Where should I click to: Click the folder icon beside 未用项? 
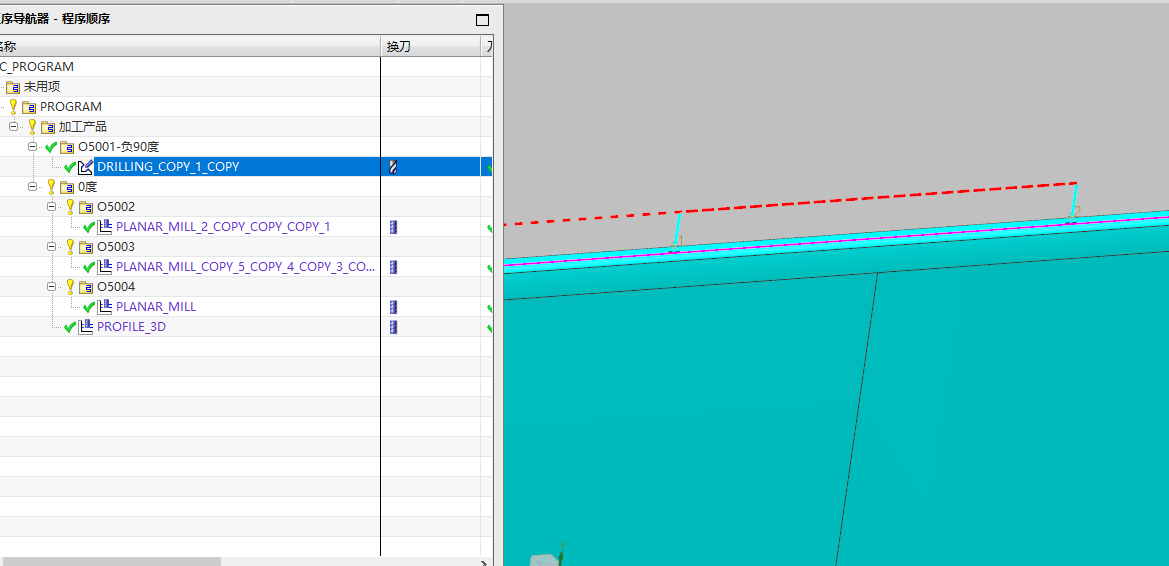click(13, 87)
